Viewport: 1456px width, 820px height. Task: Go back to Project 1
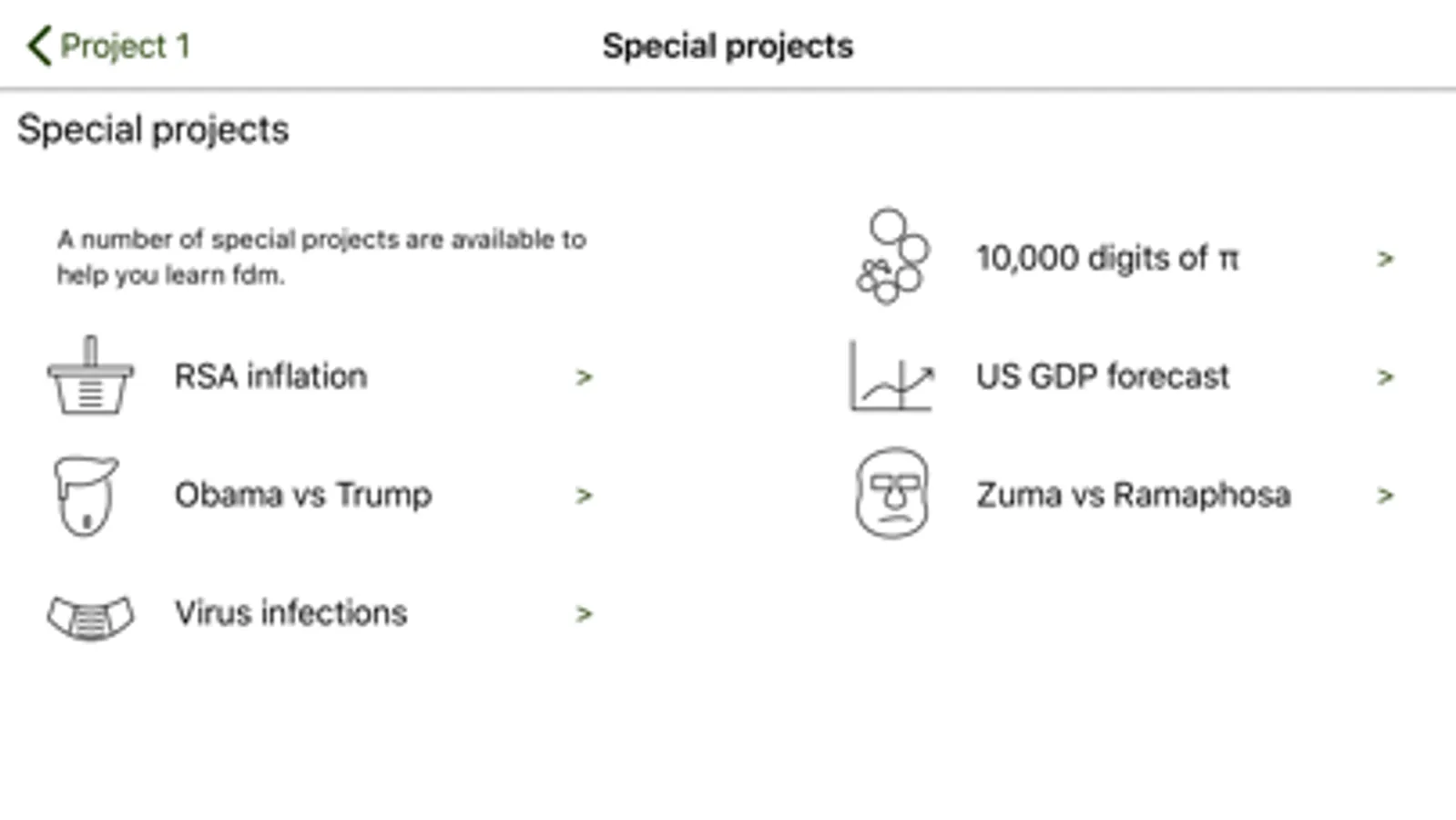click(125, 46)
